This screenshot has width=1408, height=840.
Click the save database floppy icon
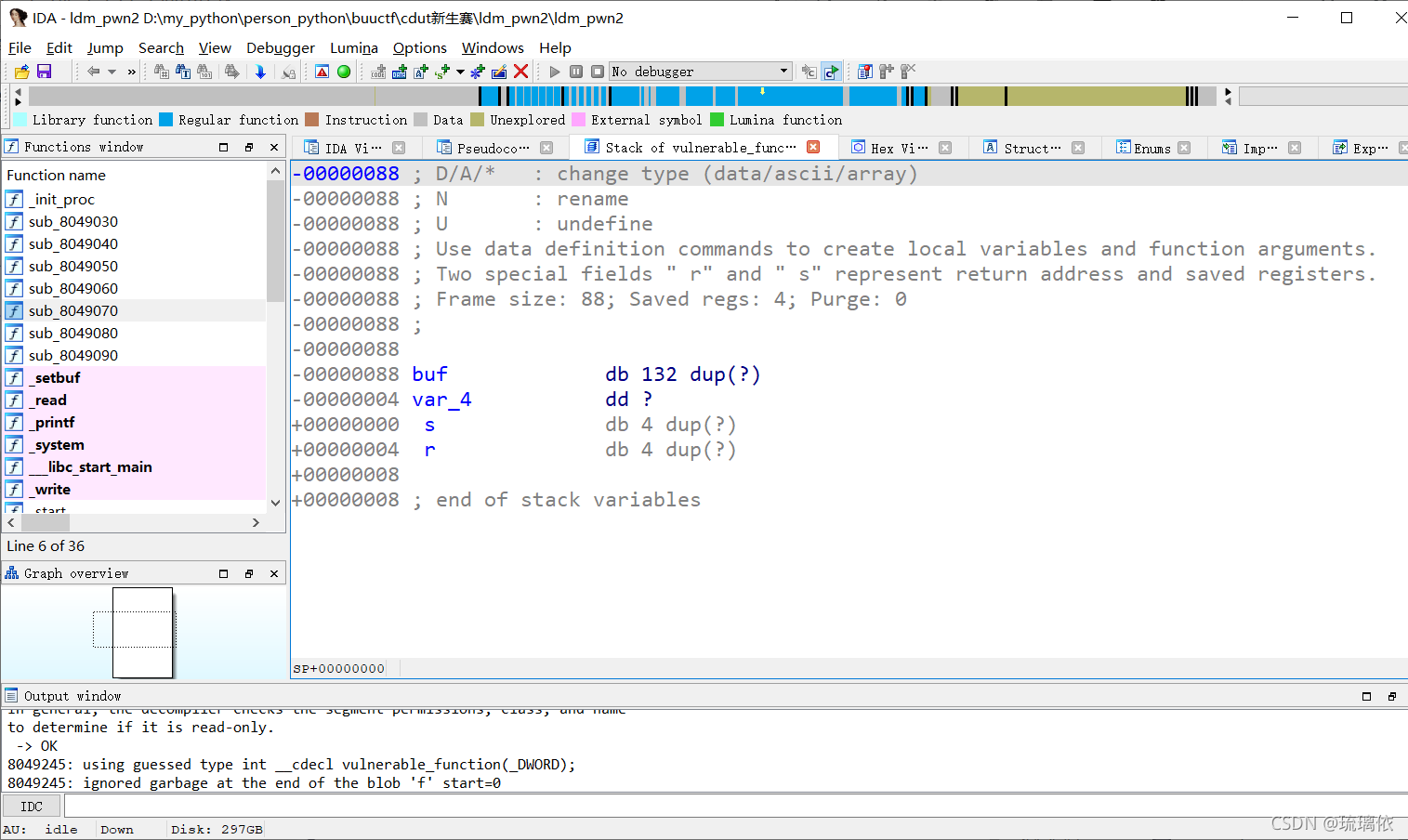(x=44, y=72)
